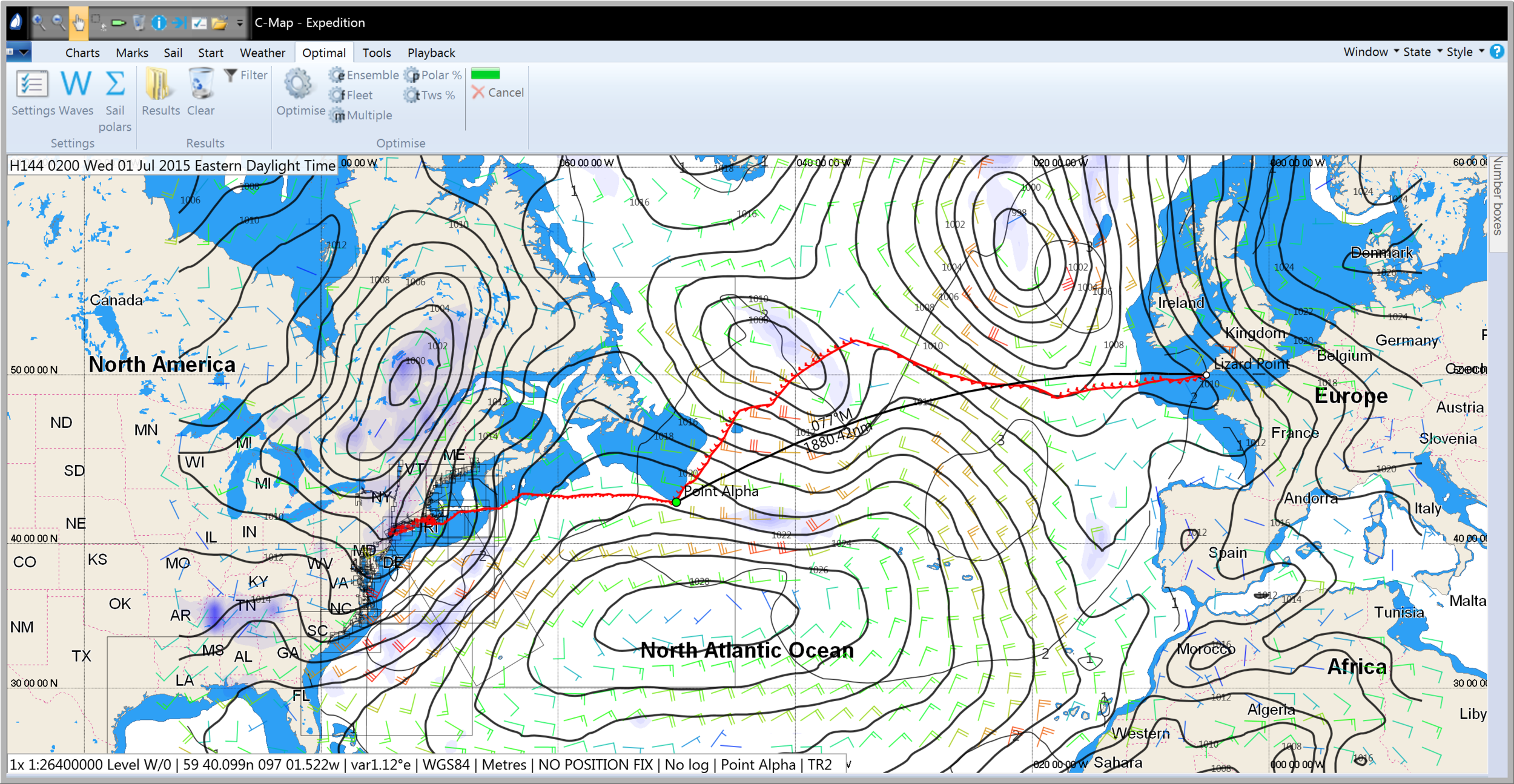
Task: Choose the rectangle selection cursor tool
Action: pos(99,22)
